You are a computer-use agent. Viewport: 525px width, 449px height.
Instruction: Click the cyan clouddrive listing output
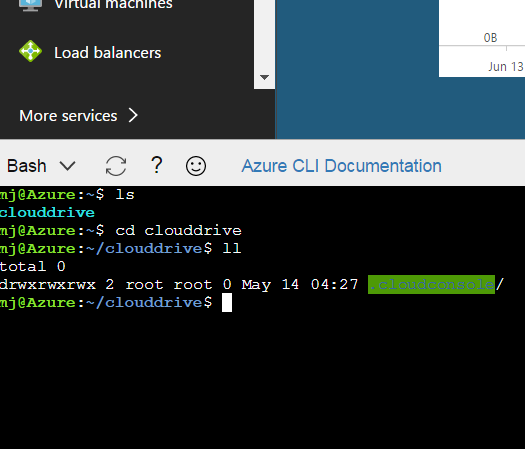pyautogui.click(x=47, y=213)
